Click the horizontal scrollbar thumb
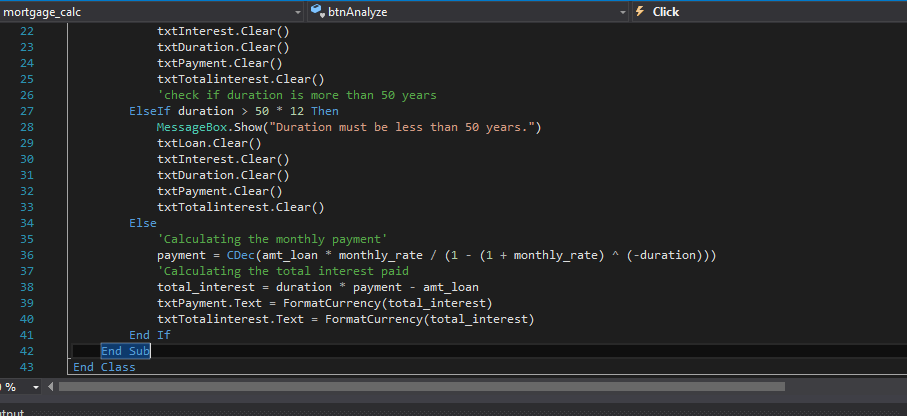Image resolution: width=907 pixels, height=416 pixels. 422,386
